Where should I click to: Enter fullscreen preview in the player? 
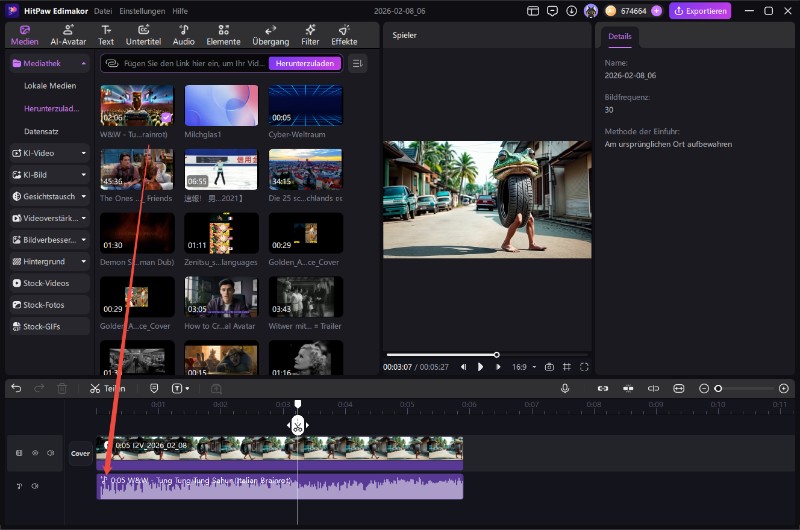585,367
